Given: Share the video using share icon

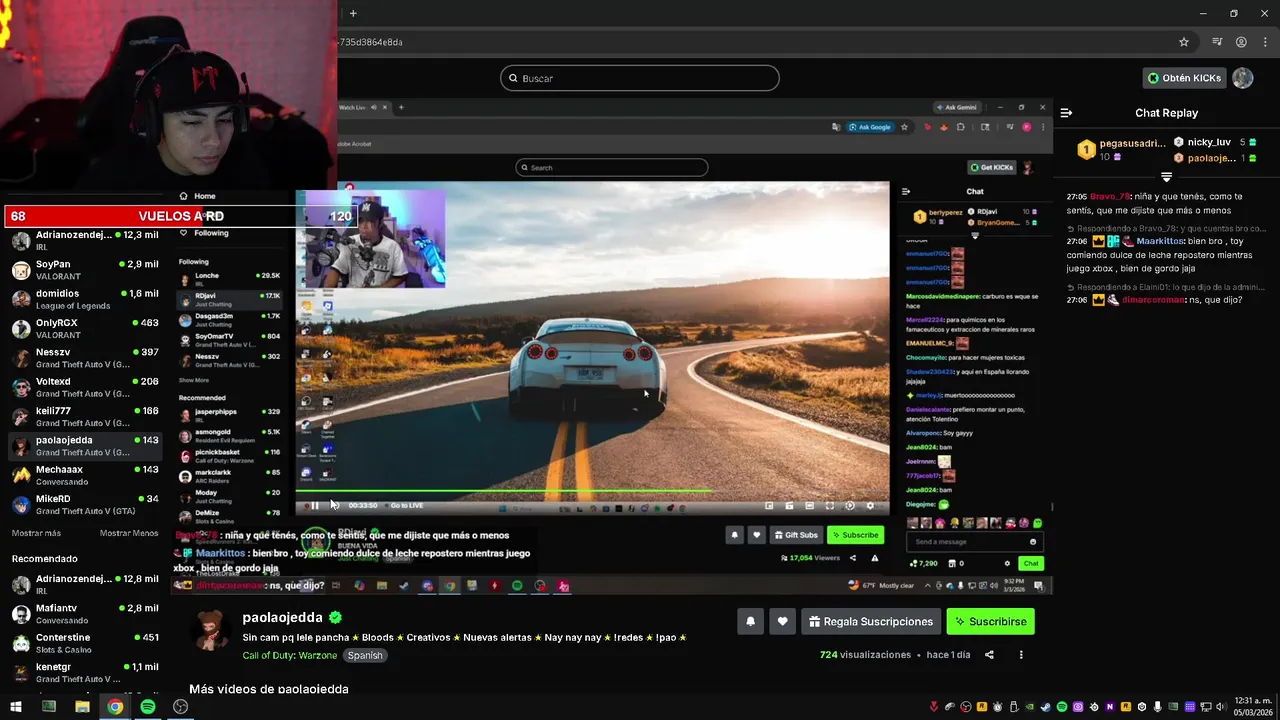Looking at the screenshot, I should (x=989, y=655).
